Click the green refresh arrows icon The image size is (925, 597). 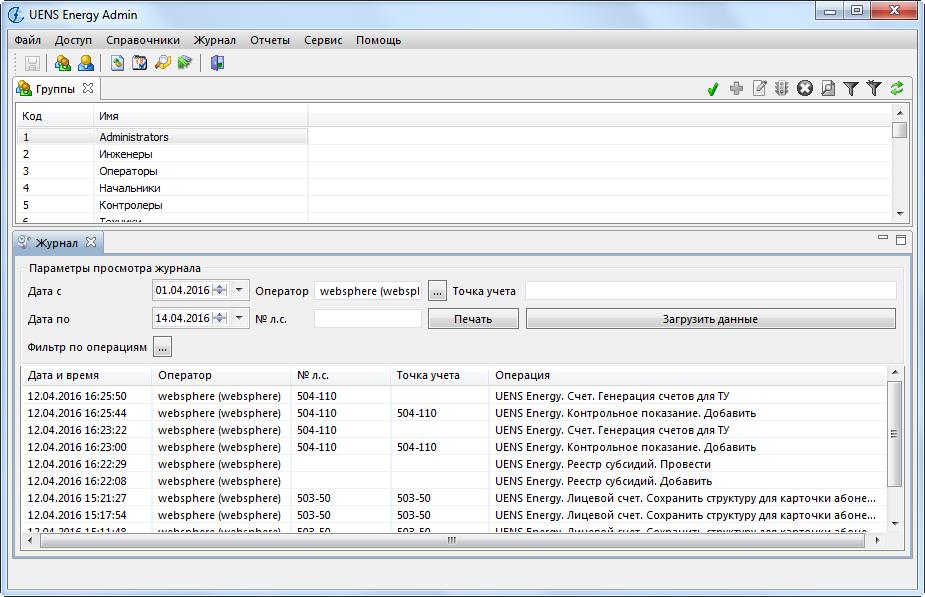click(x=897, y=88)
